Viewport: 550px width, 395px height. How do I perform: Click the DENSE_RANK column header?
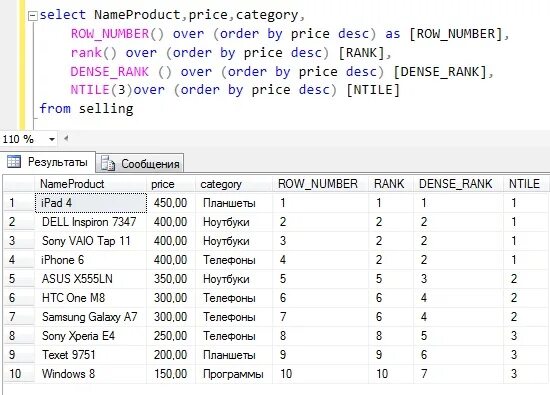458,184
